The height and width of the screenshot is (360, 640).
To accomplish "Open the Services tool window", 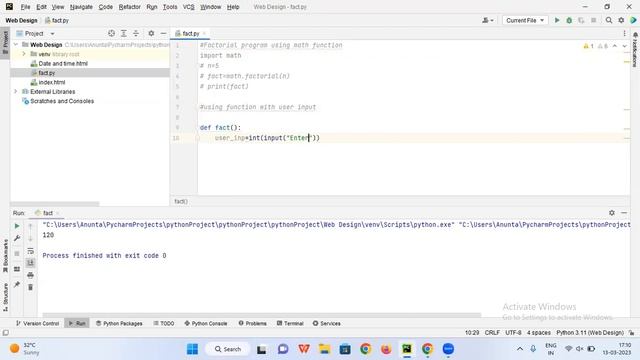I will (327, 323).
